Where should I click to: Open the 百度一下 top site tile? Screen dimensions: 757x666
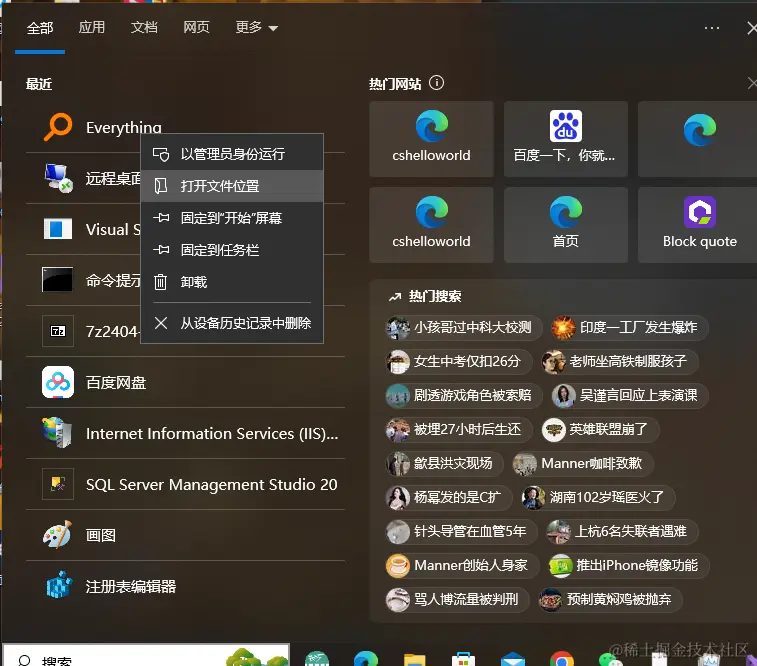pyautogui.click(x=565, y=139)
